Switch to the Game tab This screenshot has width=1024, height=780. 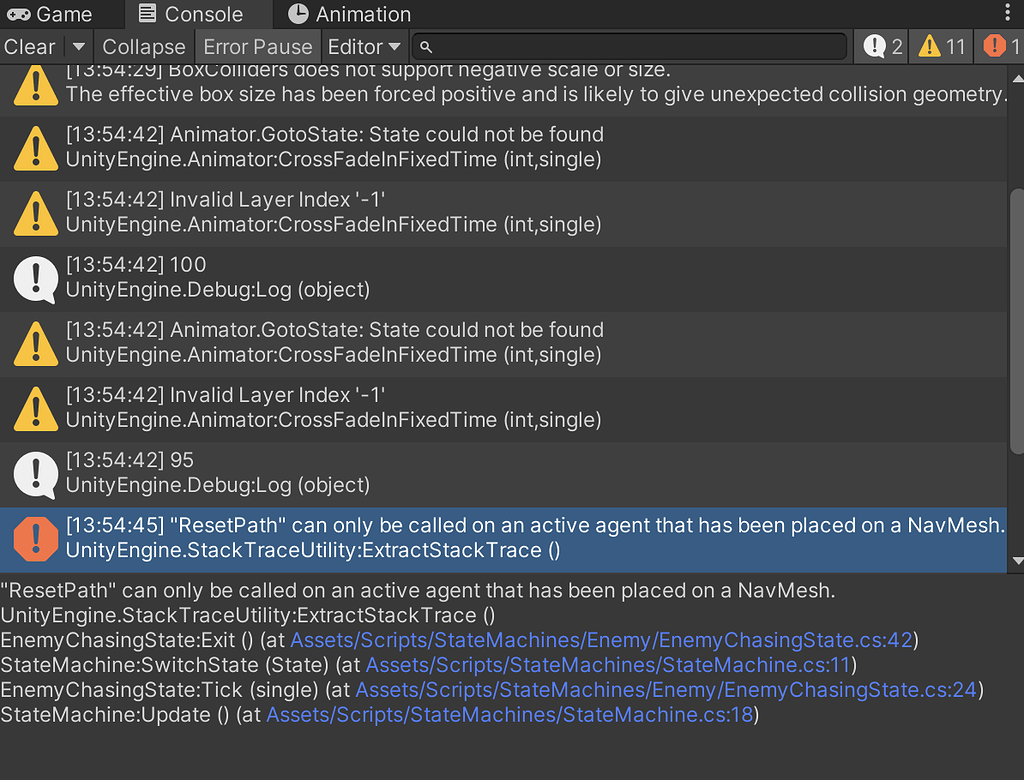point(50,14)
